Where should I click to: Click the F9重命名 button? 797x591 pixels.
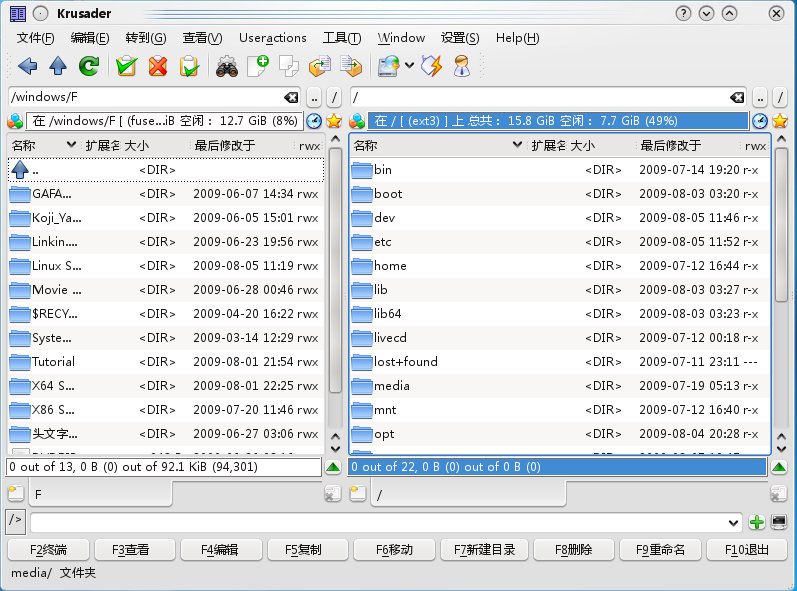660,550
